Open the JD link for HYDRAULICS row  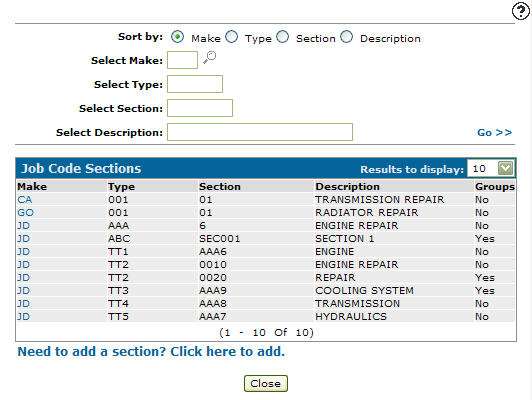24,317
